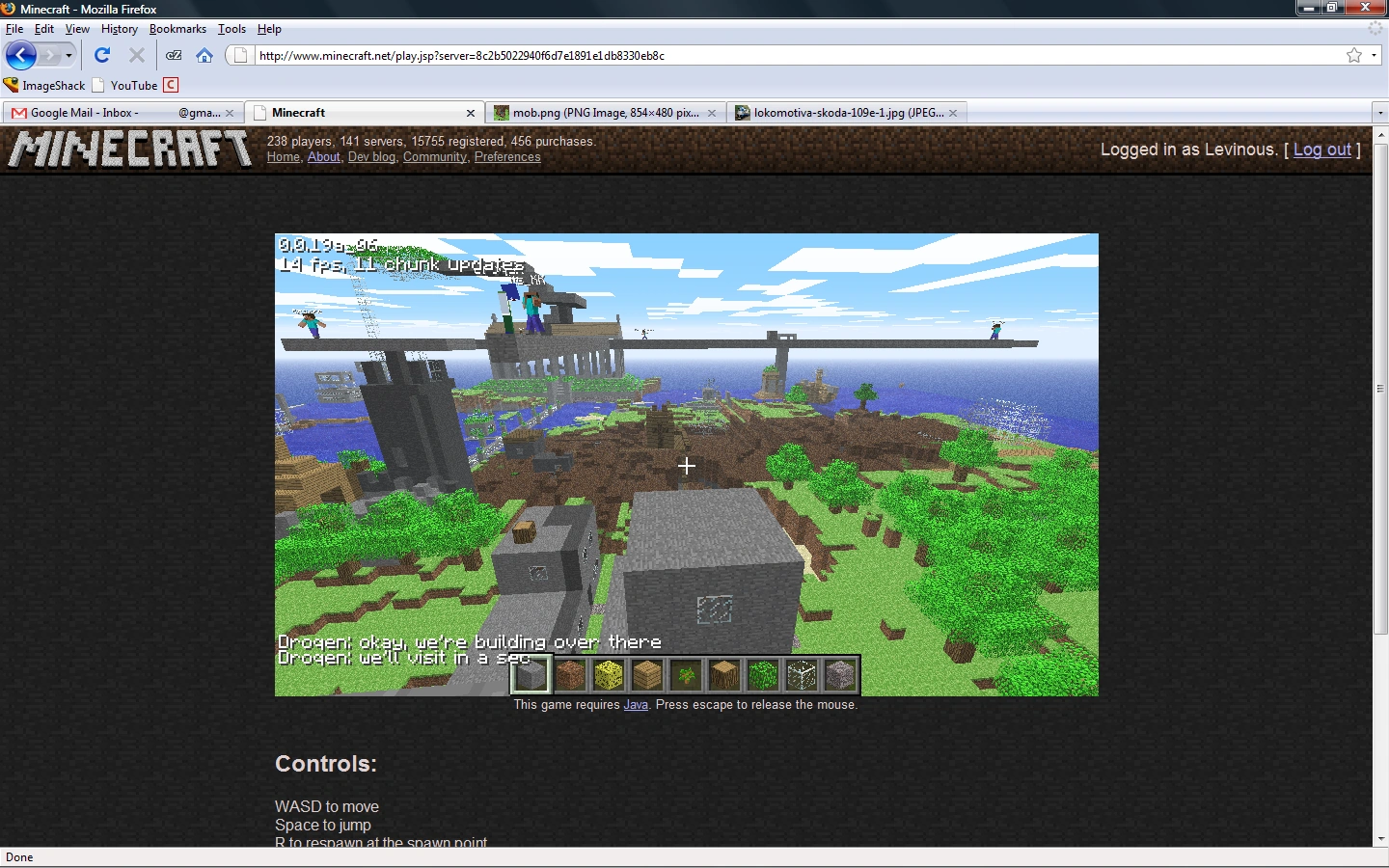Switch to the mob.png image tab
The image size is (1389, 868).
click(606, 113)
